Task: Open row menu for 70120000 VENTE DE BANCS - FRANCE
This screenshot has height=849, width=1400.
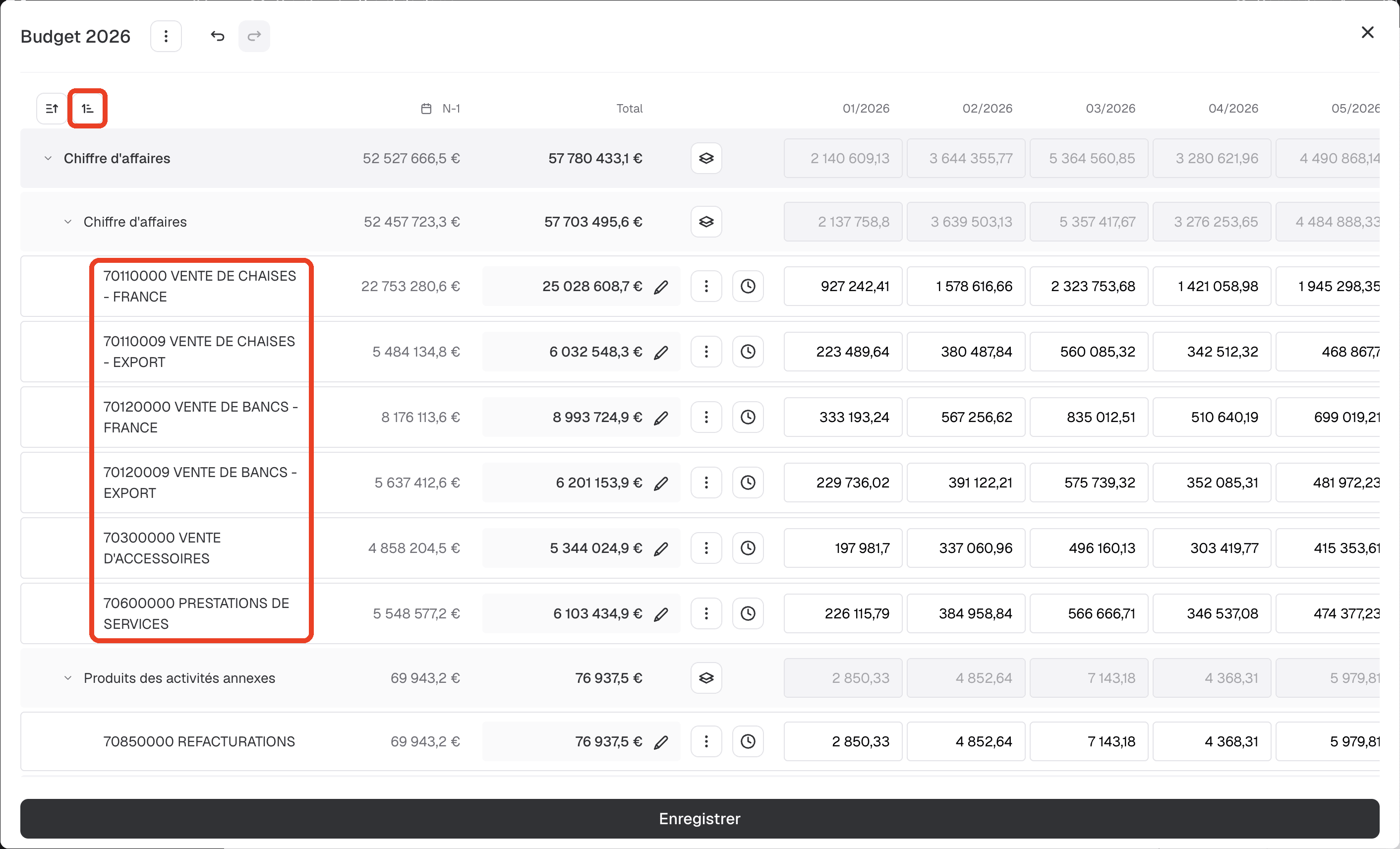Action: 706,417
